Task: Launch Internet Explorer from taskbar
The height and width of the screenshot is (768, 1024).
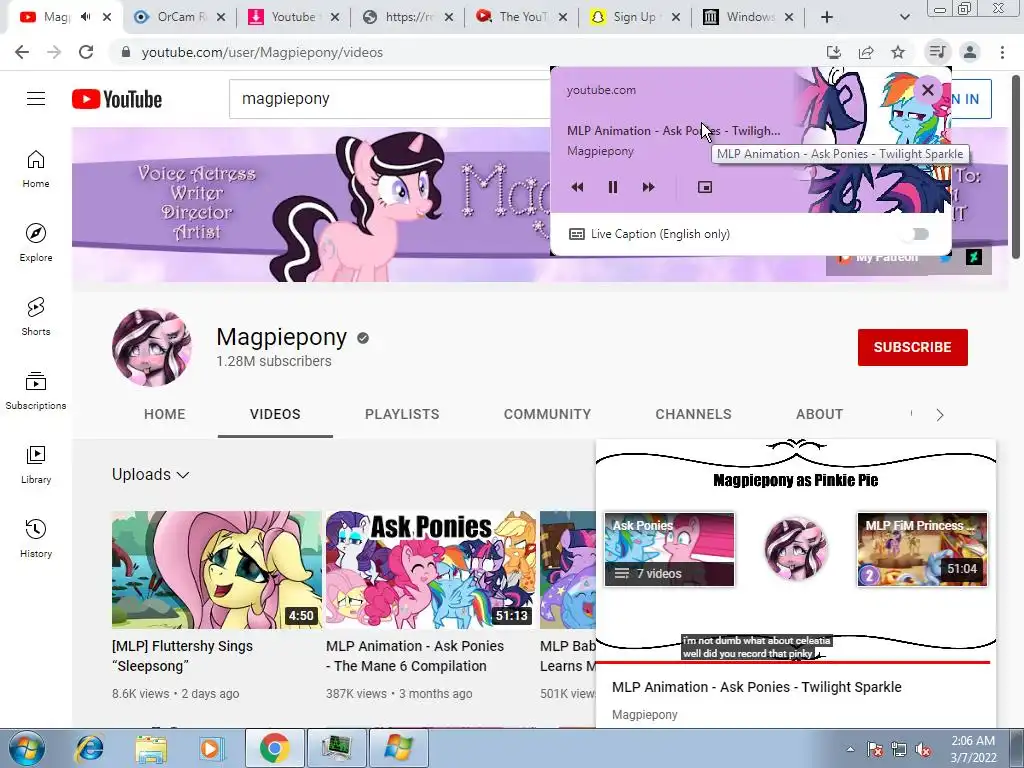Action: pyautogui.click(x=89, y=748)
